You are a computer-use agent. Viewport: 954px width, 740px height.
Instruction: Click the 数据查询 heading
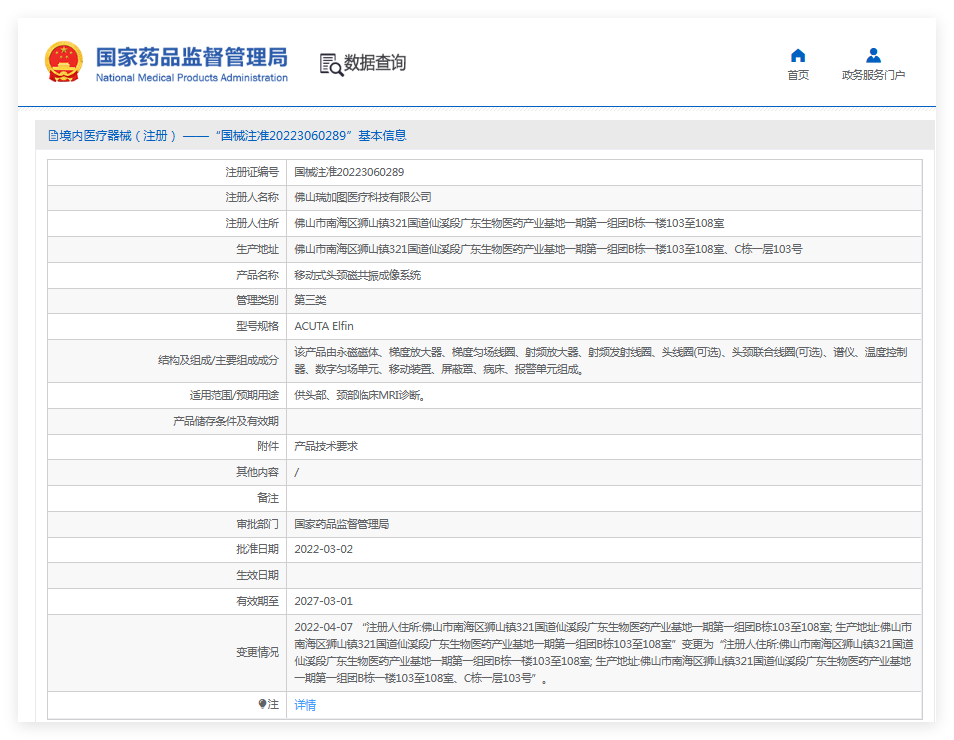coord(375,63)
